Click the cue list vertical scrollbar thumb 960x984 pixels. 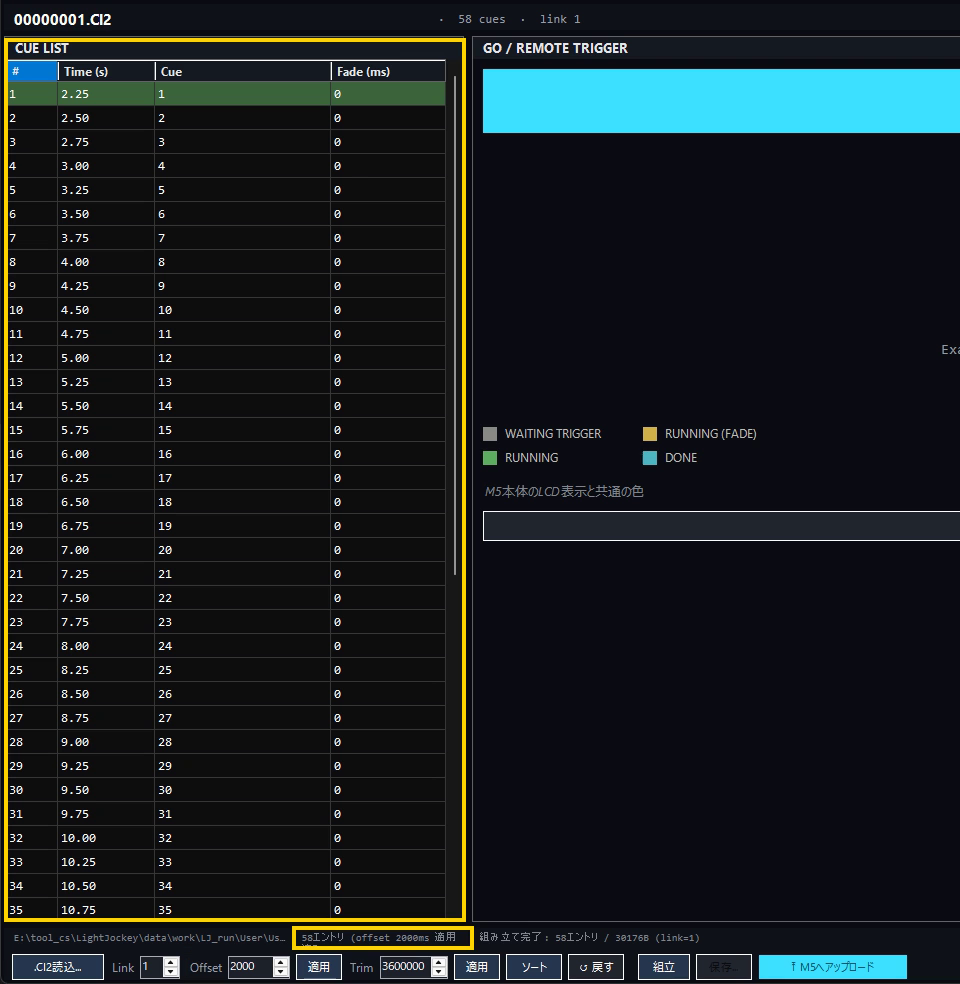click(x=455, y=326)
